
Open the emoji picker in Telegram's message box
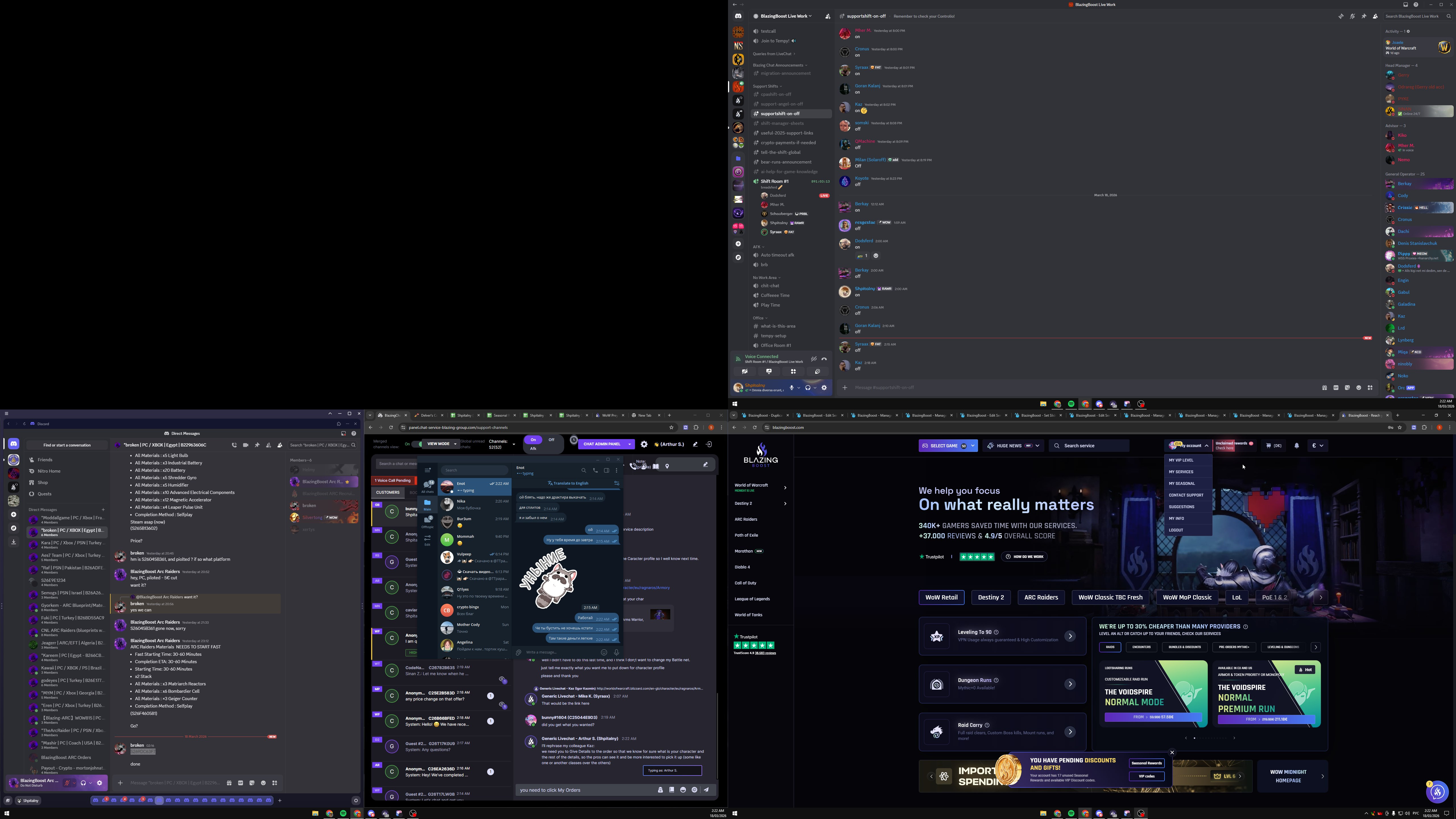604,652
